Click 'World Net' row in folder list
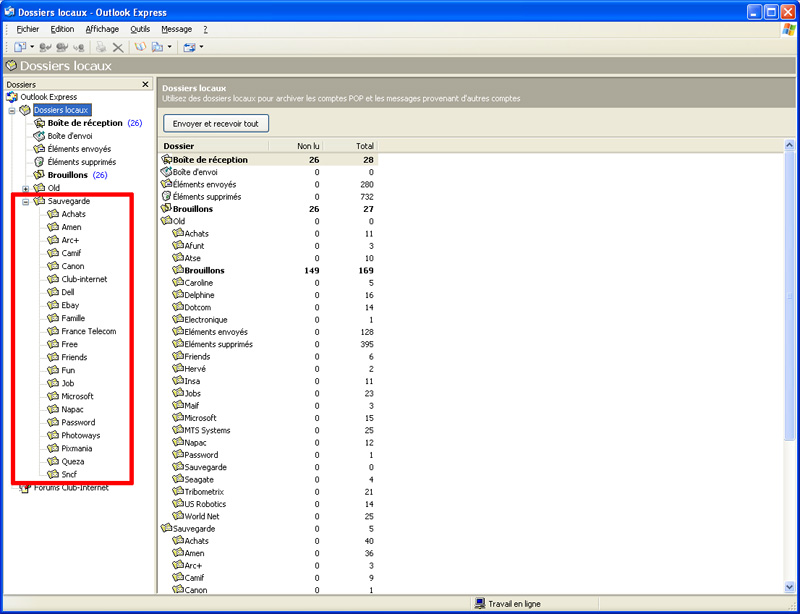Viewport: 800px width, 614px height. [x=268, y=516]
